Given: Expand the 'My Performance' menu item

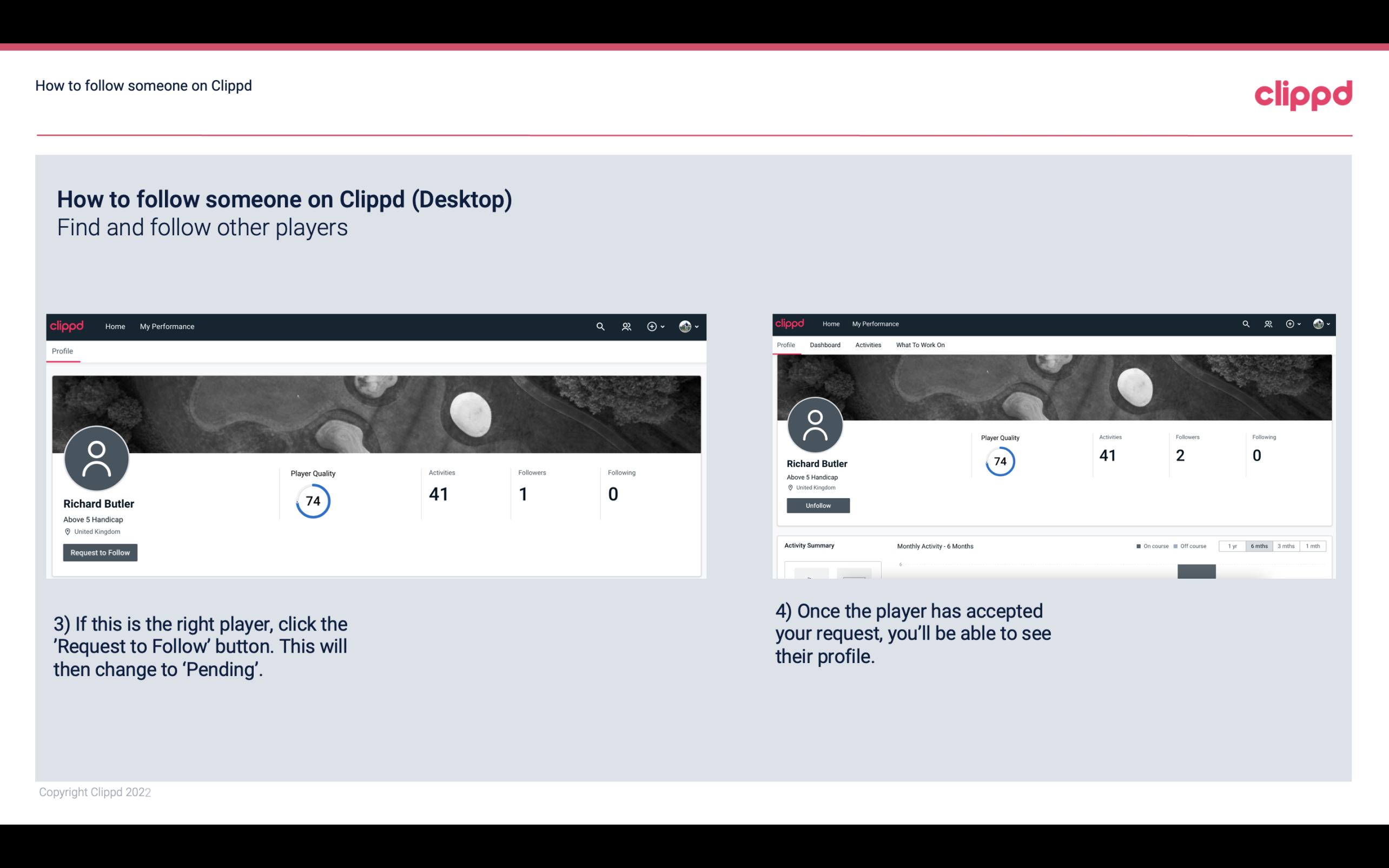Looking at the screenshot, I should click(x=166, y=326).
